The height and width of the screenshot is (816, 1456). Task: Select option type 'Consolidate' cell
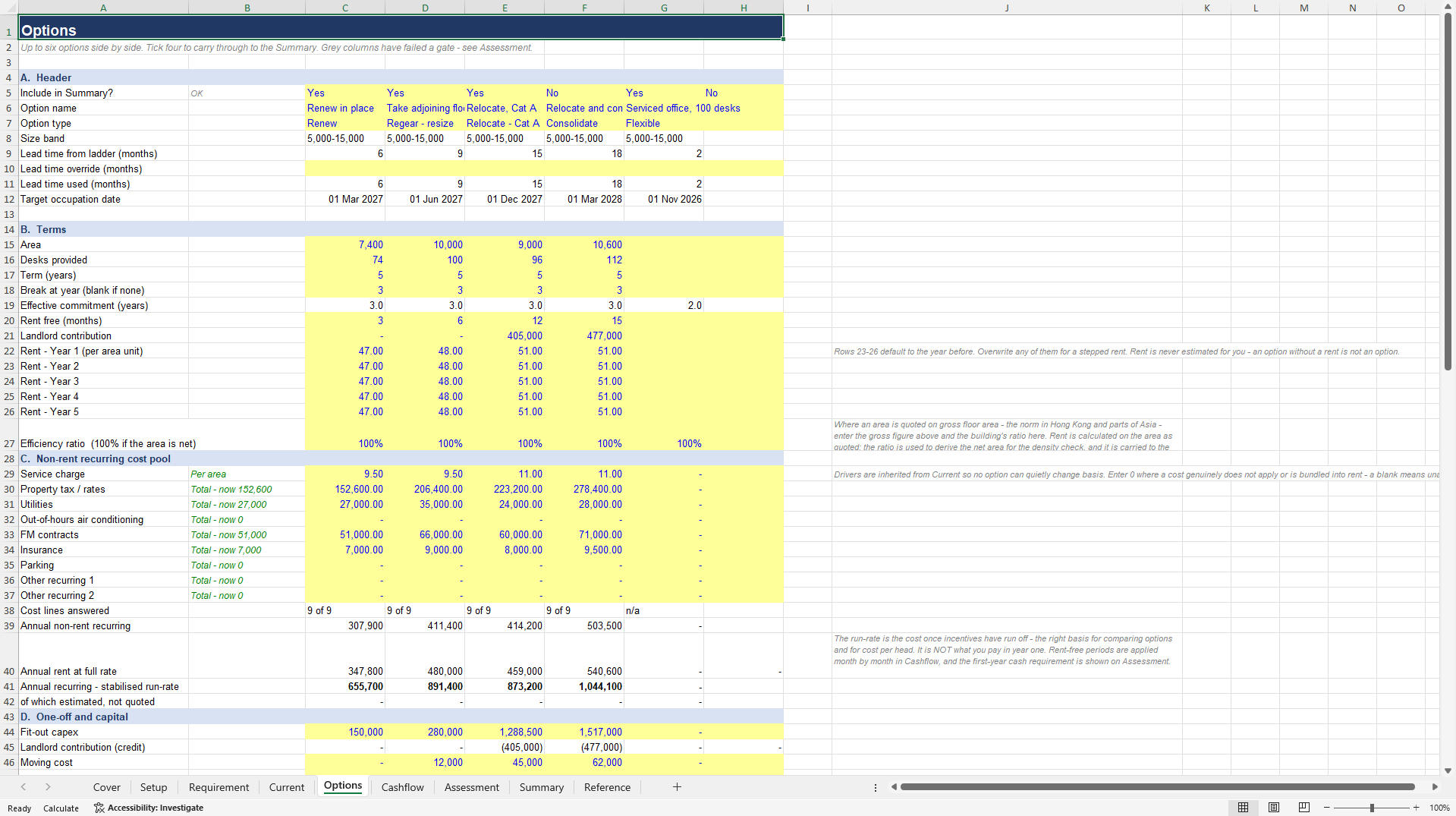pyautogui.click(x=584, y=123)
